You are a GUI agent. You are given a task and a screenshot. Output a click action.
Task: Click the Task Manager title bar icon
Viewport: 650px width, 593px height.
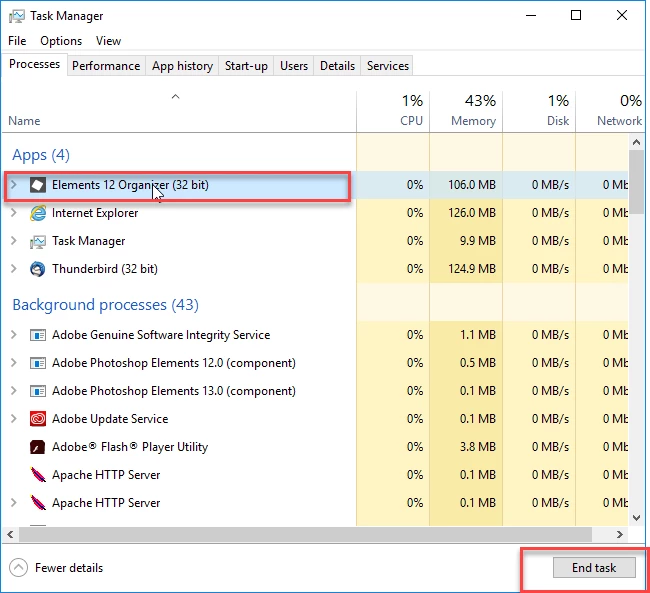17,16
